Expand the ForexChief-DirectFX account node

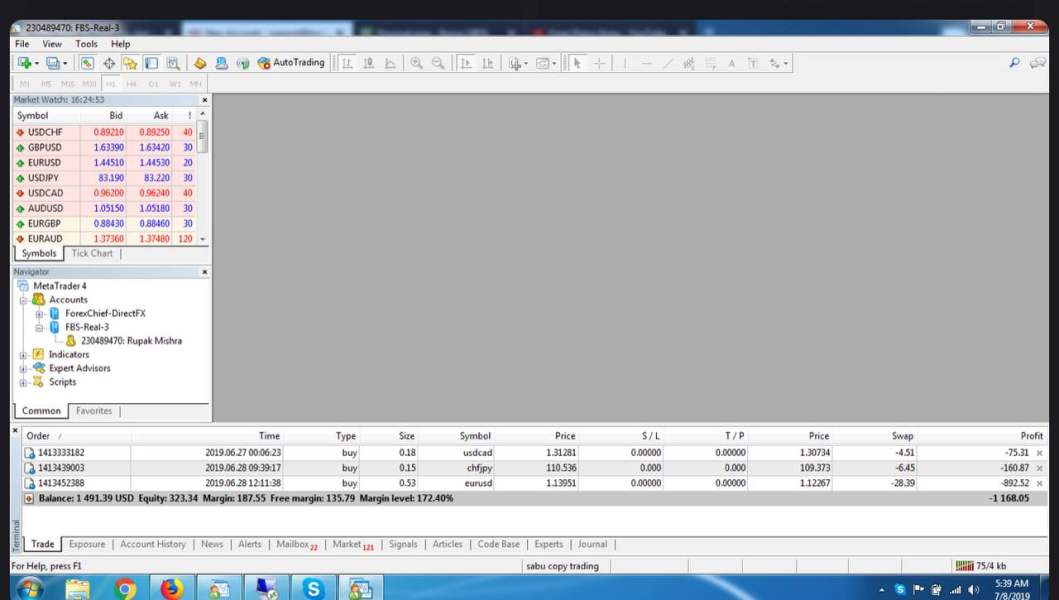coord(38,313)
